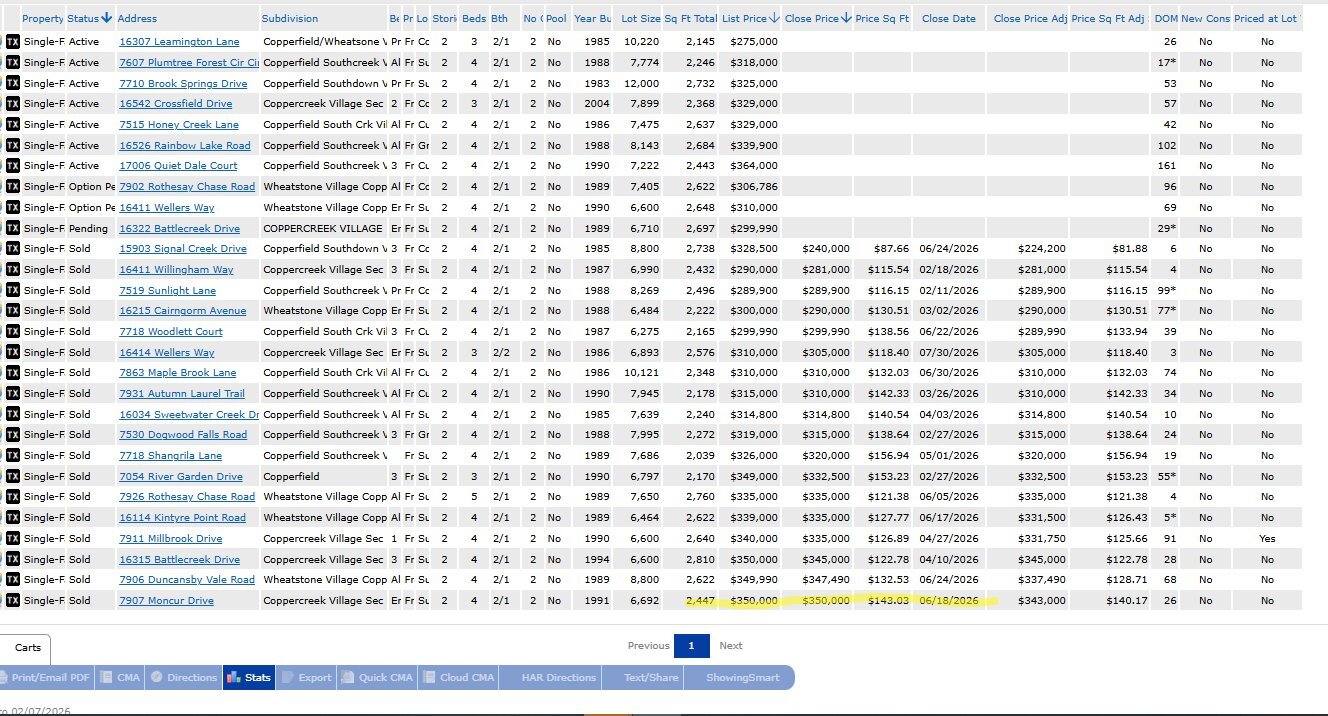Screen dimensions: 1328x716
Task: Click the TX icon for 7863 Maple Brook Lane
Action: 13,372
